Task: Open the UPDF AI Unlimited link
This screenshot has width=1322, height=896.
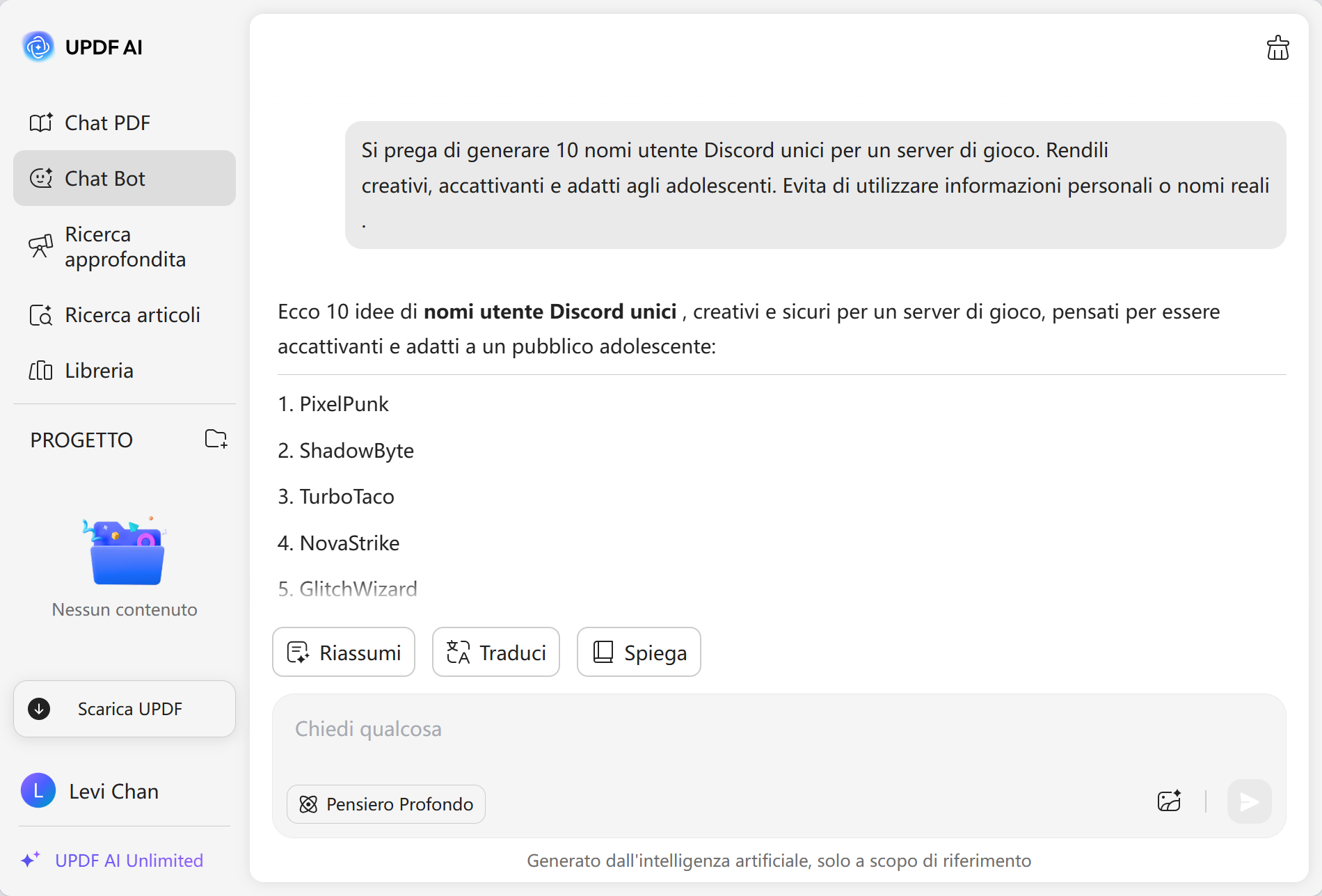Action: [x=129, y=861]
